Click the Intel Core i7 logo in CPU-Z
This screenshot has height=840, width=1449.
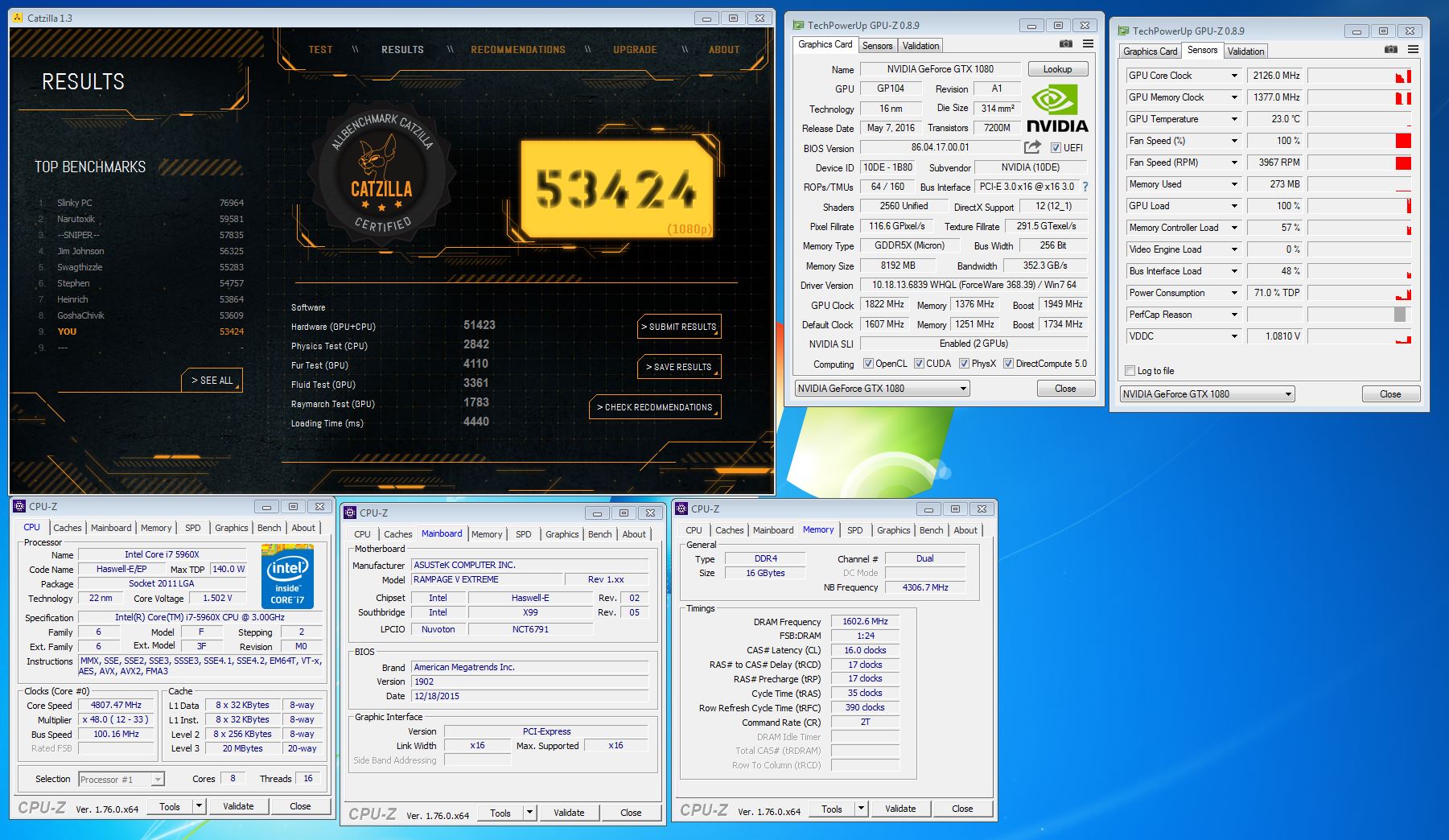pos(287,576)
